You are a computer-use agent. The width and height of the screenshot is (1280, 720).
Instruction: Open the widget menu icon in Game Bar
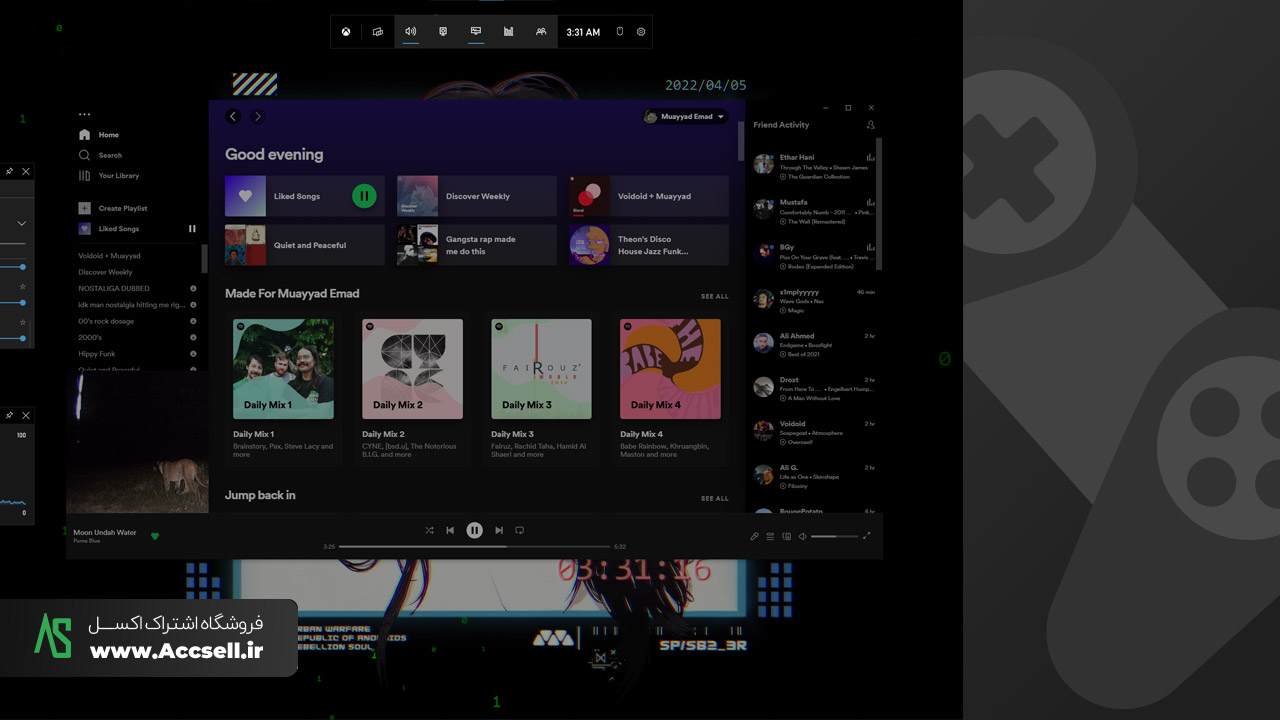click(x=378, y=32)
